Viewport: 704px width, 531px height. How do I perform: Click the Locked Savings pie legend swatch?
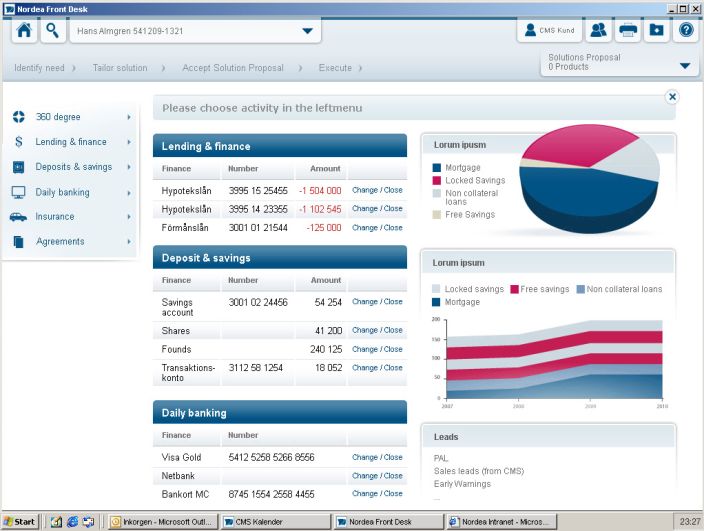(436, 180)
